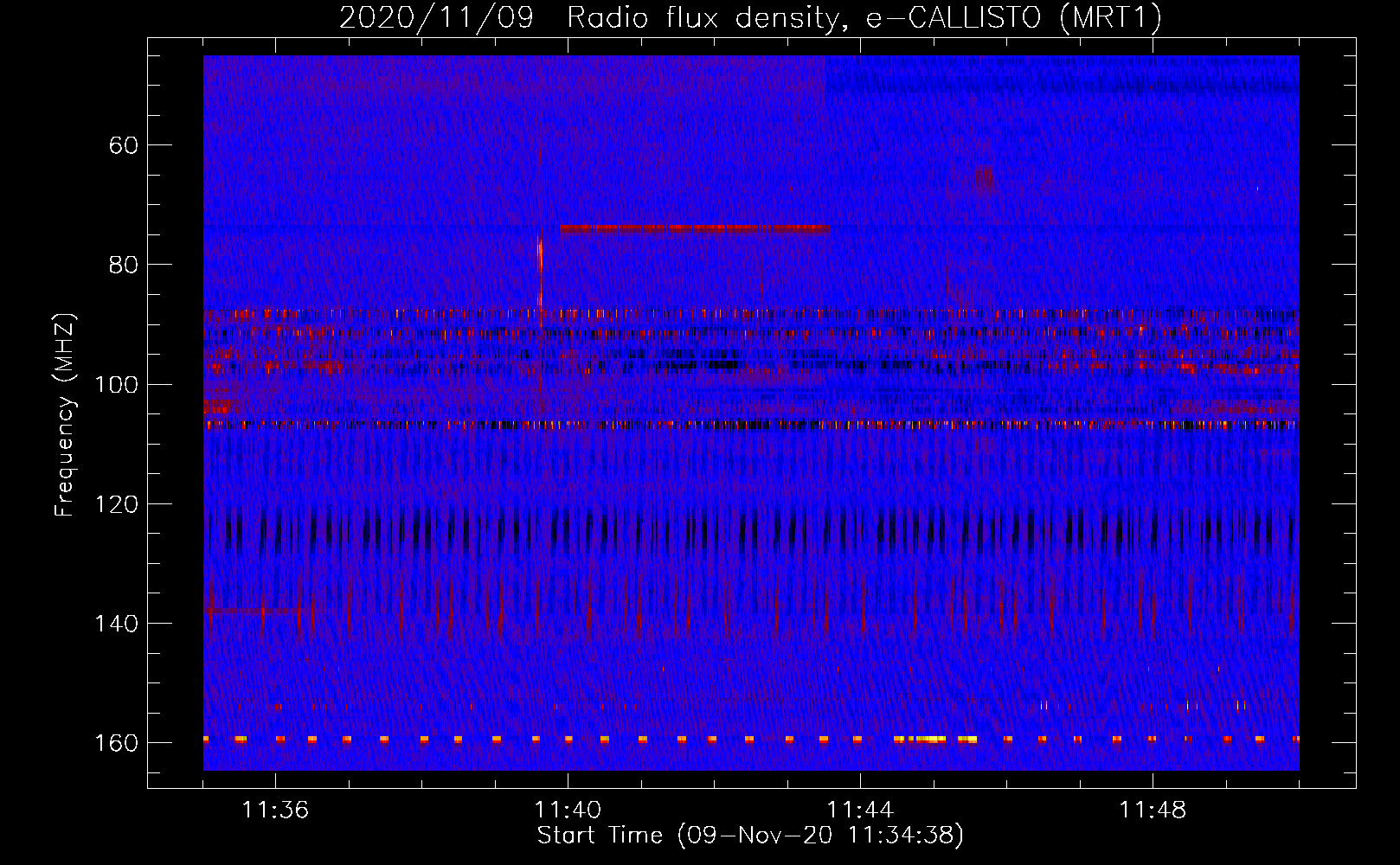Click the 100 MHz axis tick label
The image size is (1400, 865).
[117, 384]
